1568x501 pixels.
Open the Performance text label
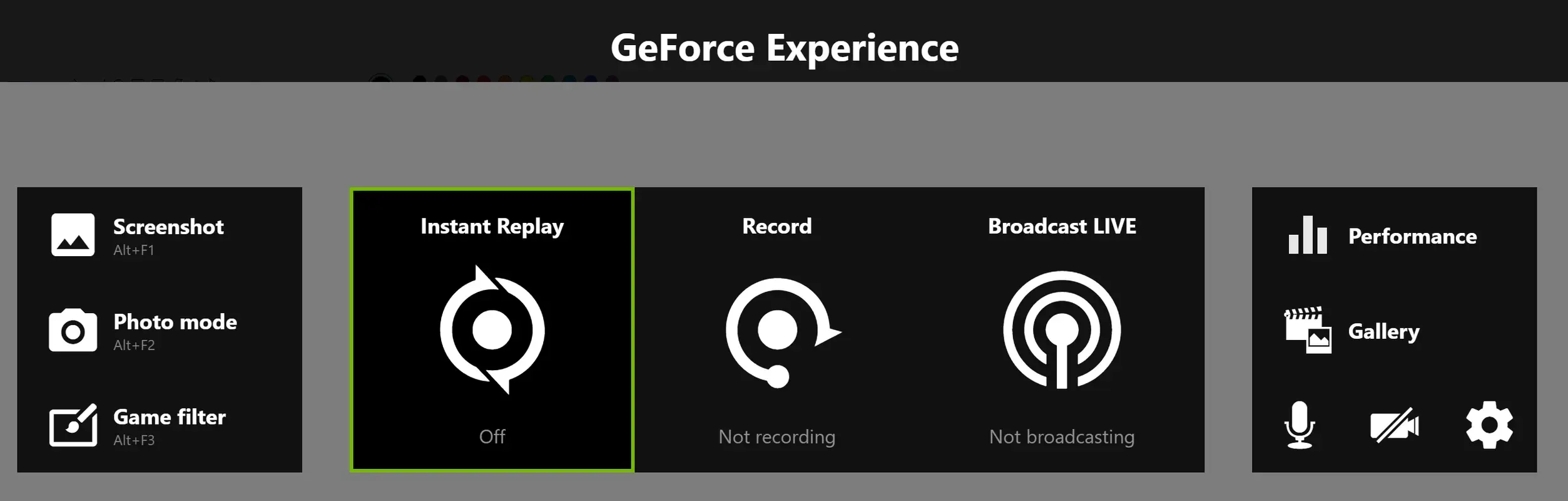[x=1412, y=236]
